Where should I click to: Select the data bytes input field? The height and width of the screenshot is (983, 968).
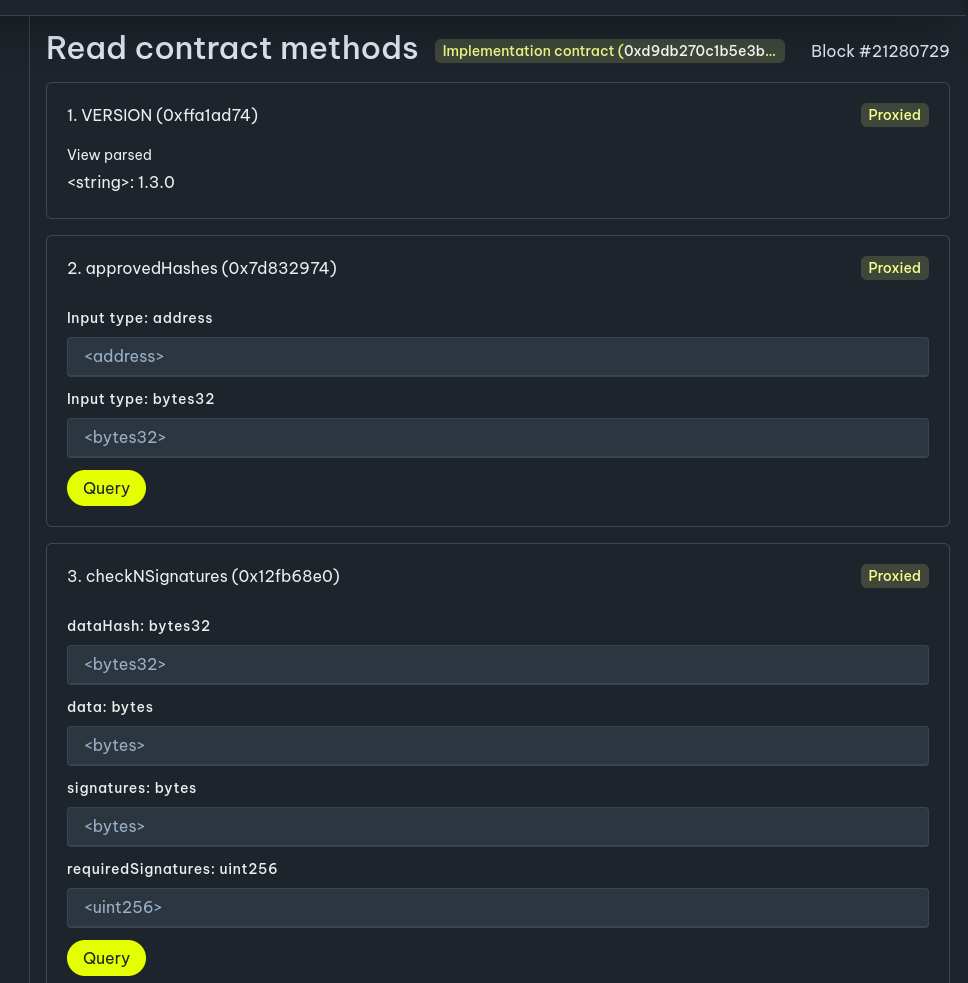pos(497,745)
